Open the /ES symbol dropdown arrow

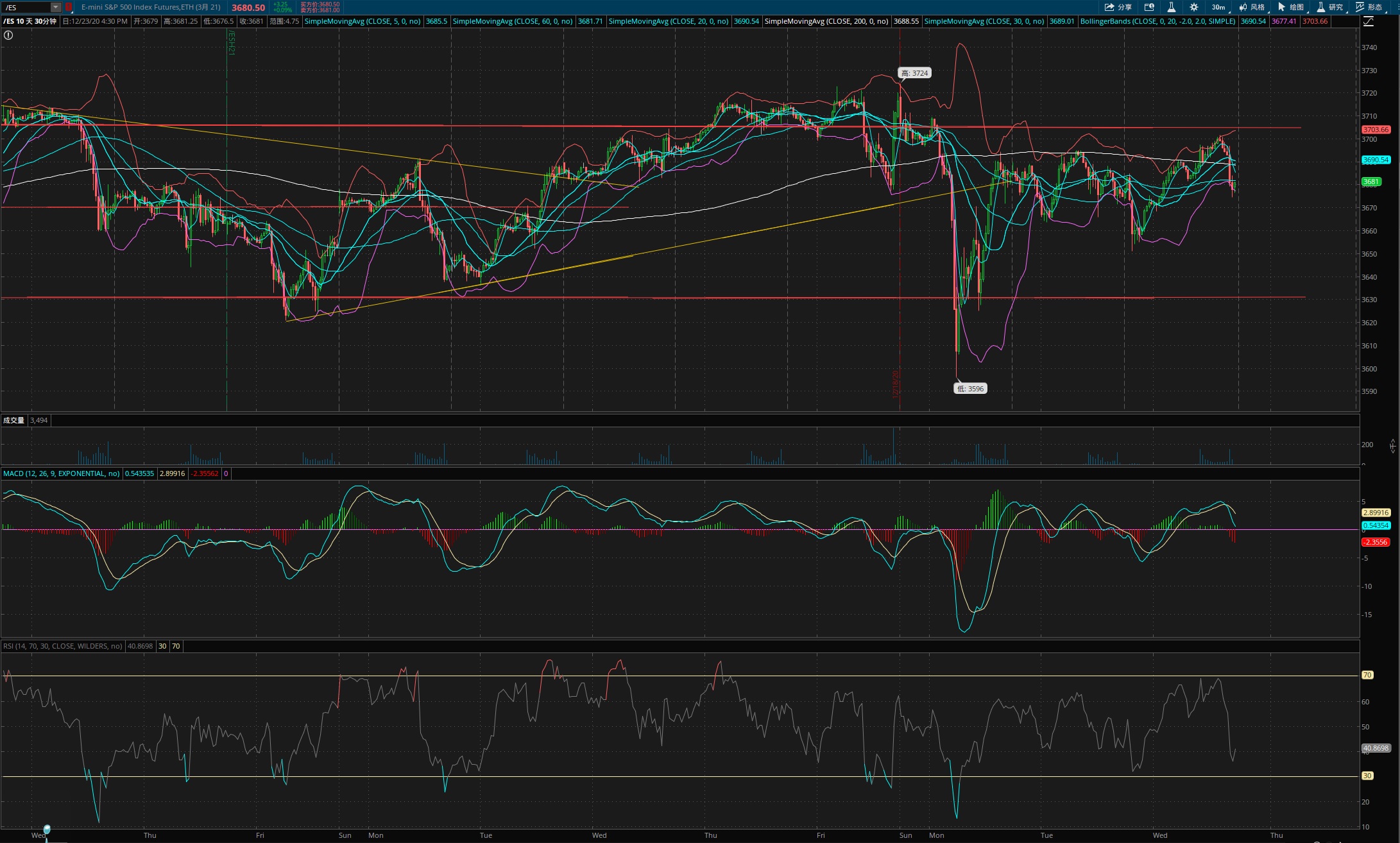click(x=56, y=7)
